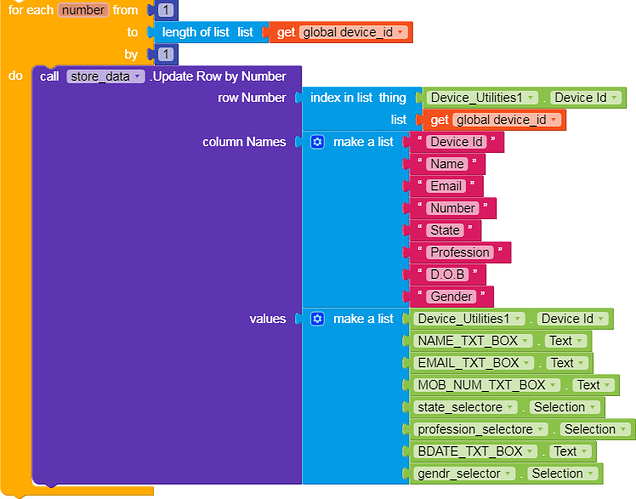Open the BDATE_TXT_BOX Text property dropdown
The image size is (636, 499).
tap(570, 452)
